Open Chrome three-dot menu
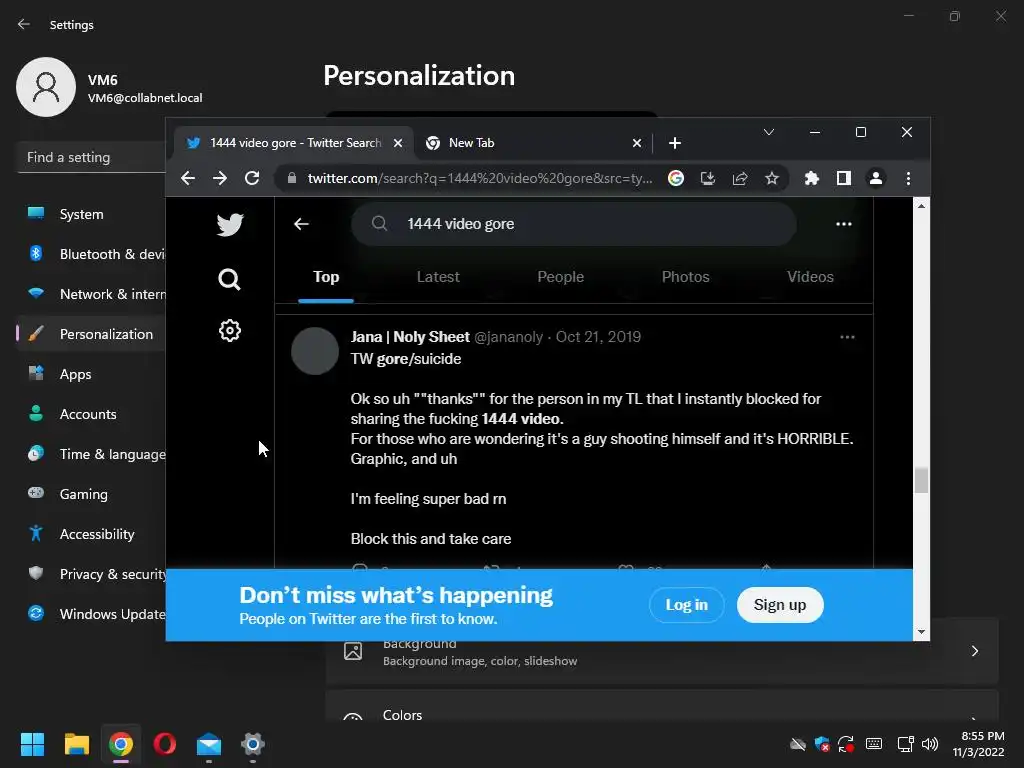This screenshot has width=1024, height=768. tap(908, 178)
